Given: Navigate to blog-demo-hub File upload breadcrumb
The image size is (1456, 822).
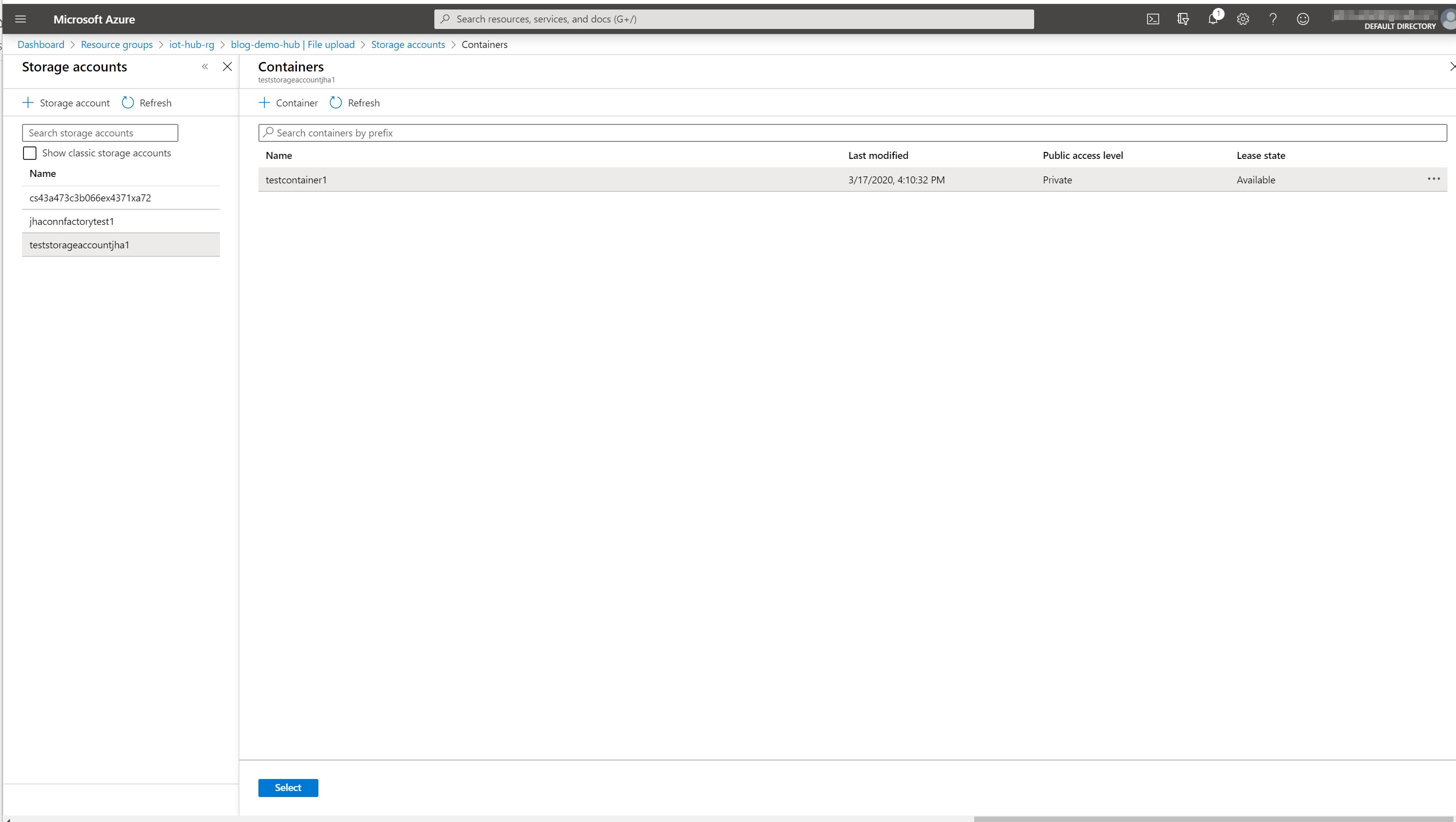Looking at the screenshot, I should click(x=292, y=44).
